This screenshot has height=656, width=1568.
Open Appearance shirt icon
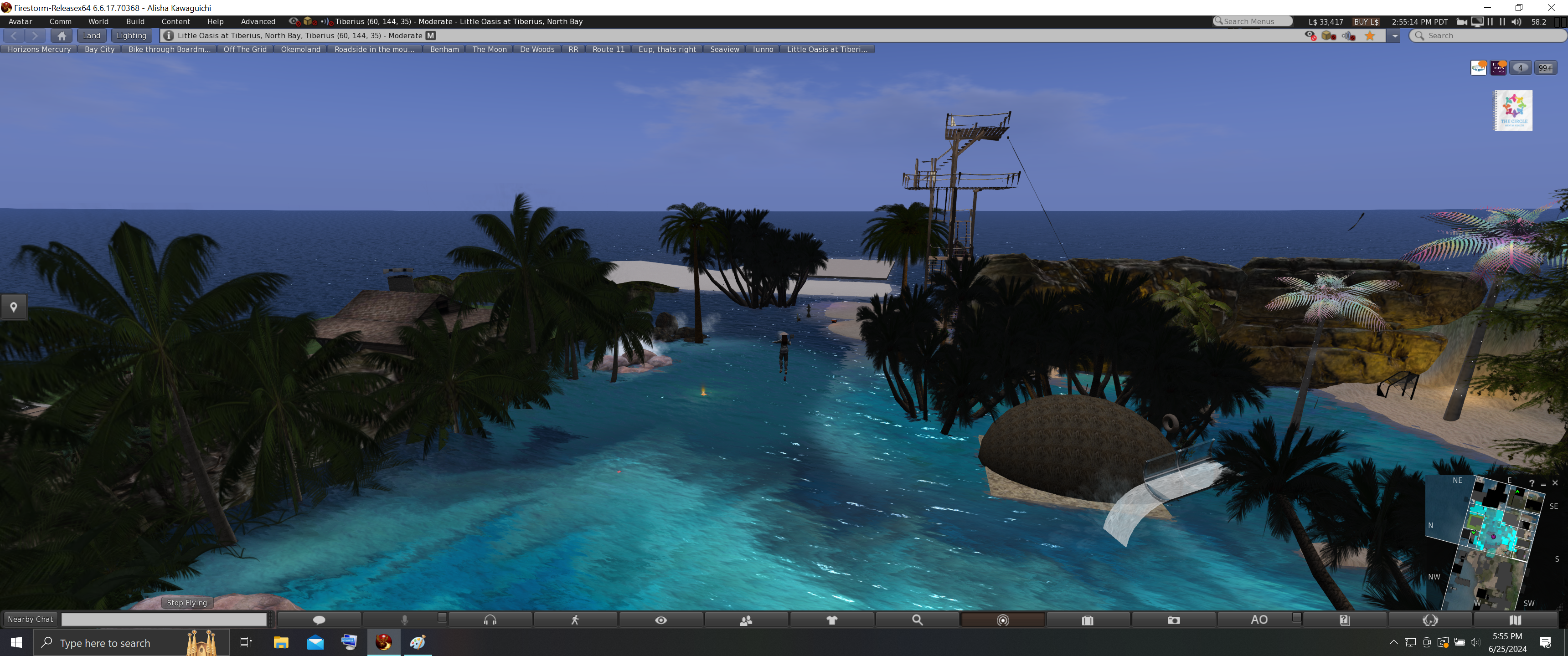pyautogui.click(x=832, y=620)
